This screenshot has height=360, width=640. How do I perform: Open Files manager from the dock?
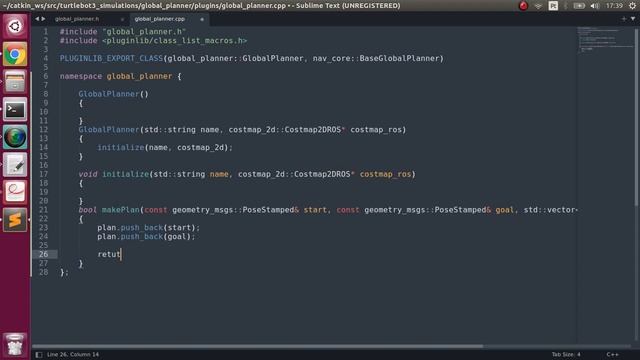15,81
